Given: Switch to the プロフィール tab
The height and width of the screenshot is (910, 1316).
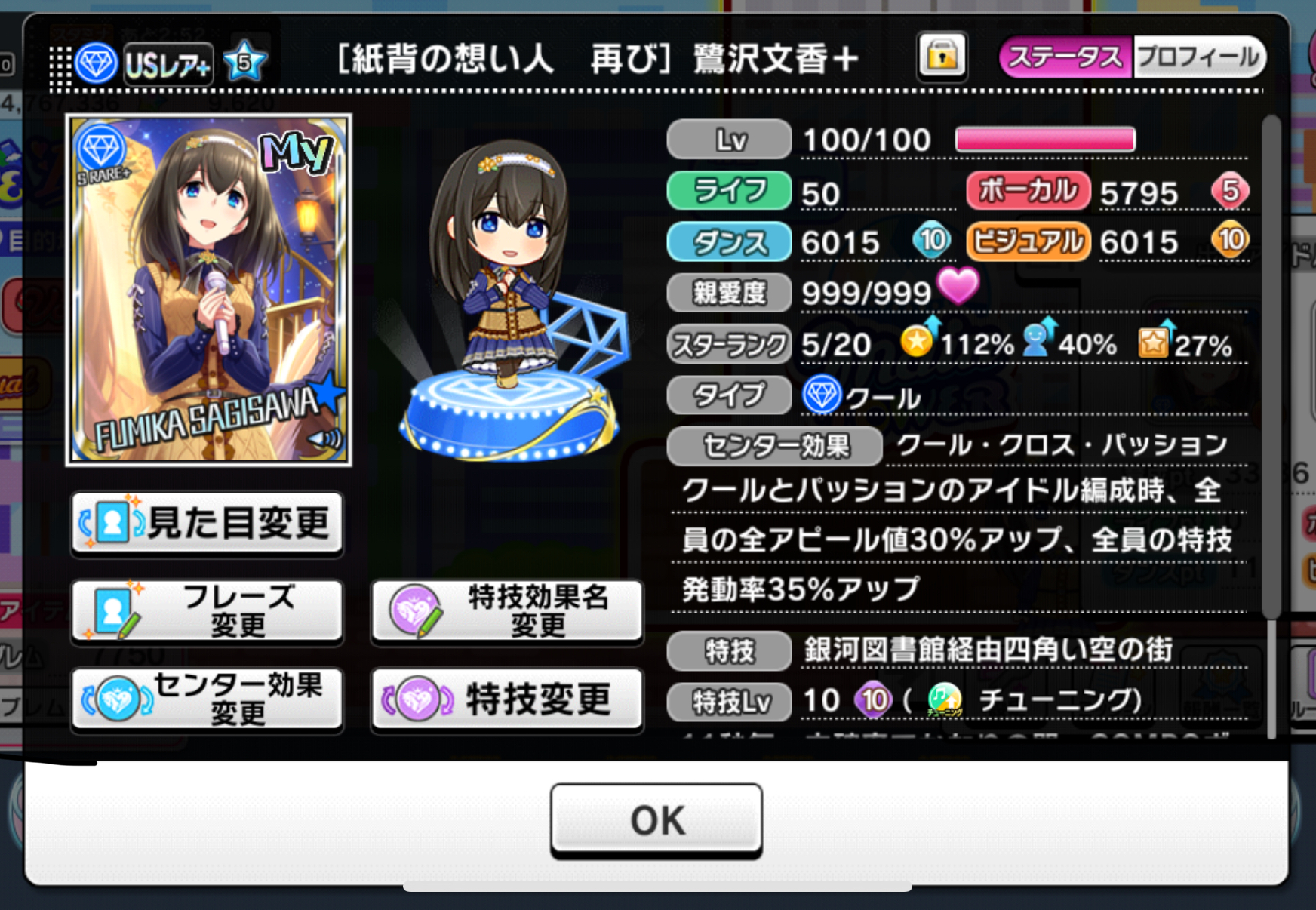Looking at the screenshot, I should (x=1198, y=57).
